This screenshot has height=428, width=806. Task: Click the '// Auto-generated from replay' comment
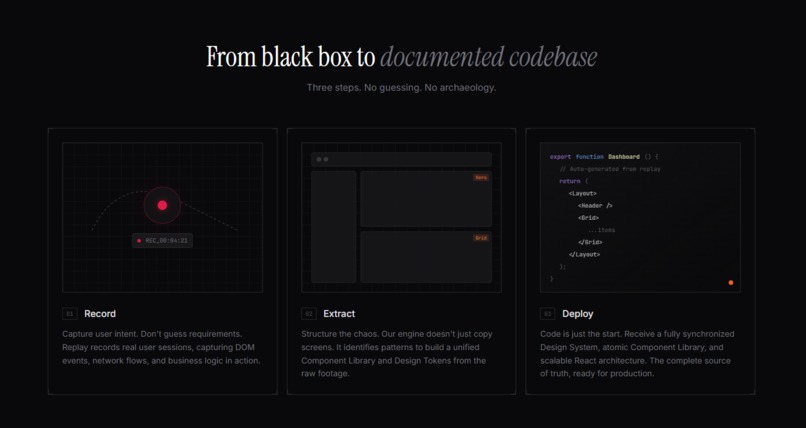click(610, 169)
